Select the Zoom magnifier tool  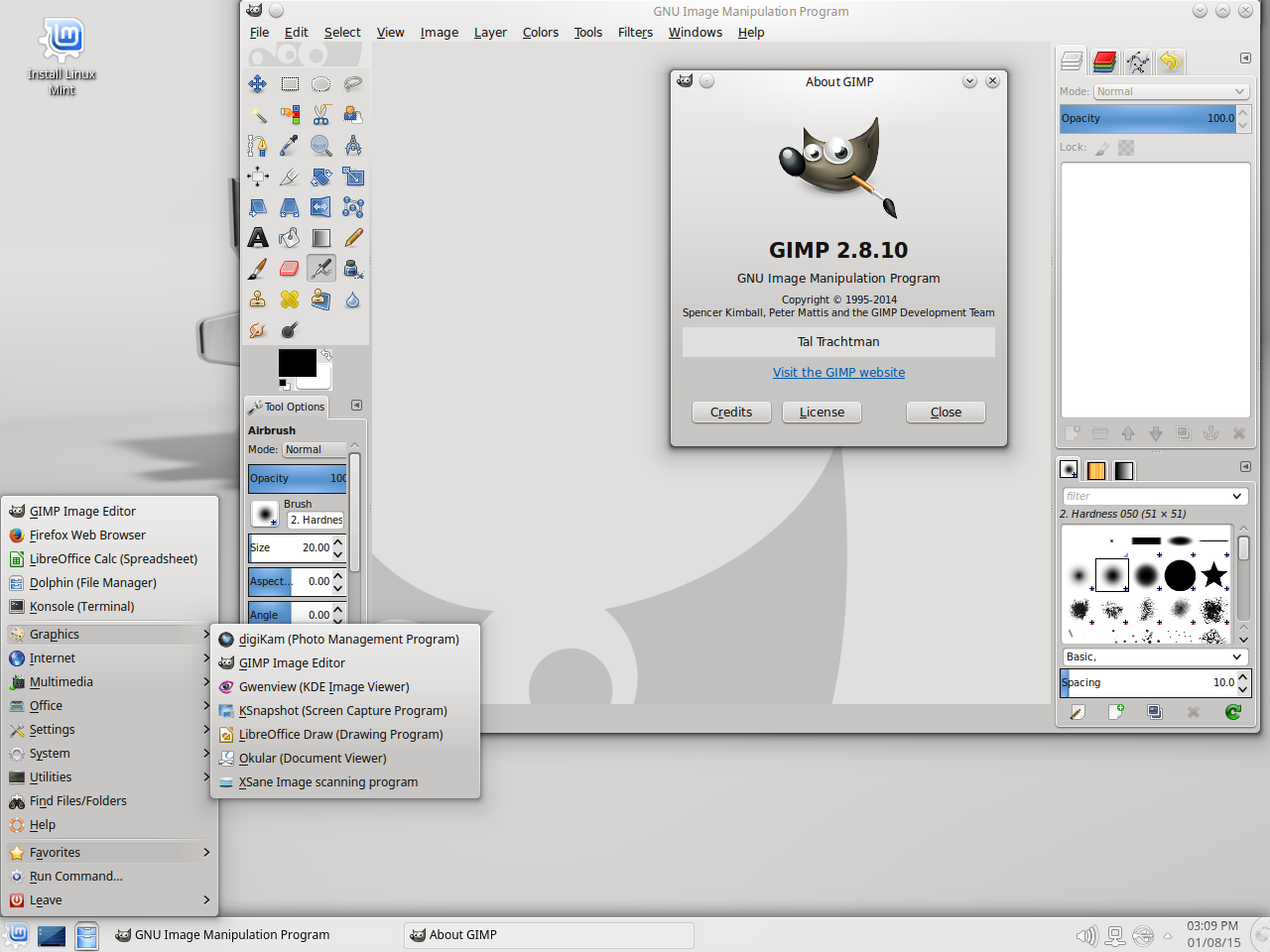[321, 146]
